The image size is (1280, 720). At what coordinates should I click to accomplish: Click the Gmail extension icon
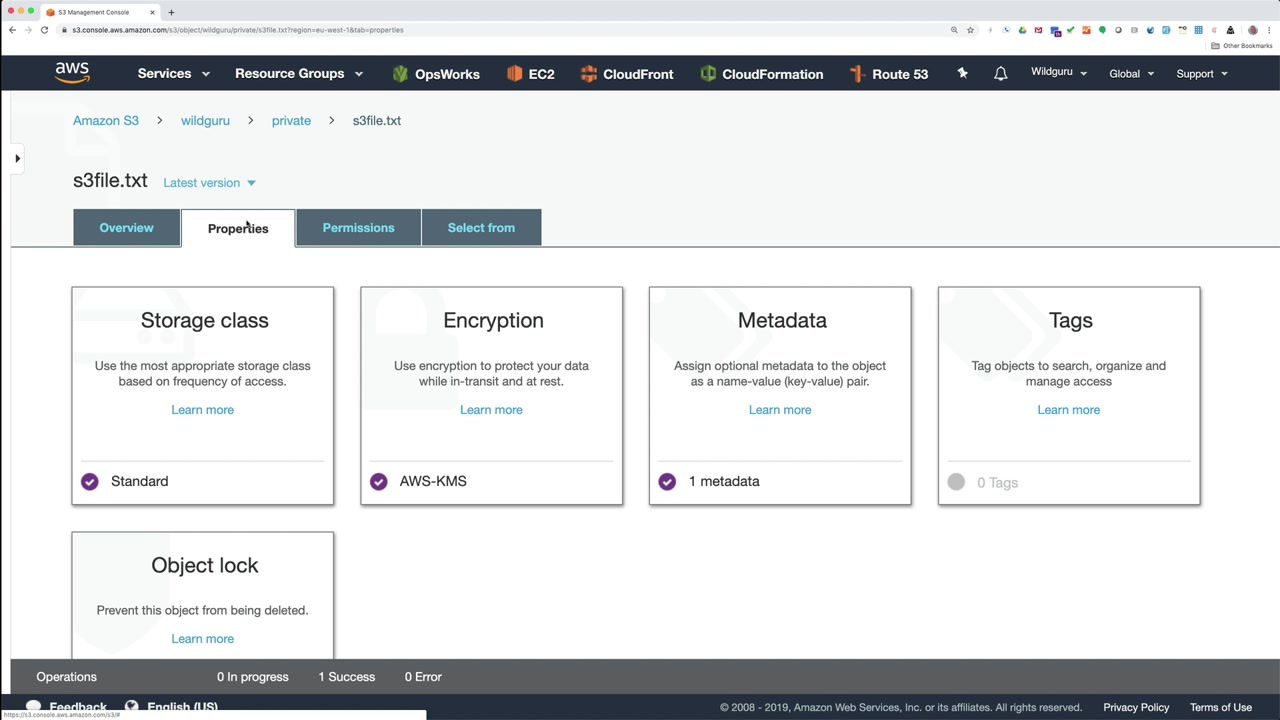pyautogui.click(x=1038, y=30)
